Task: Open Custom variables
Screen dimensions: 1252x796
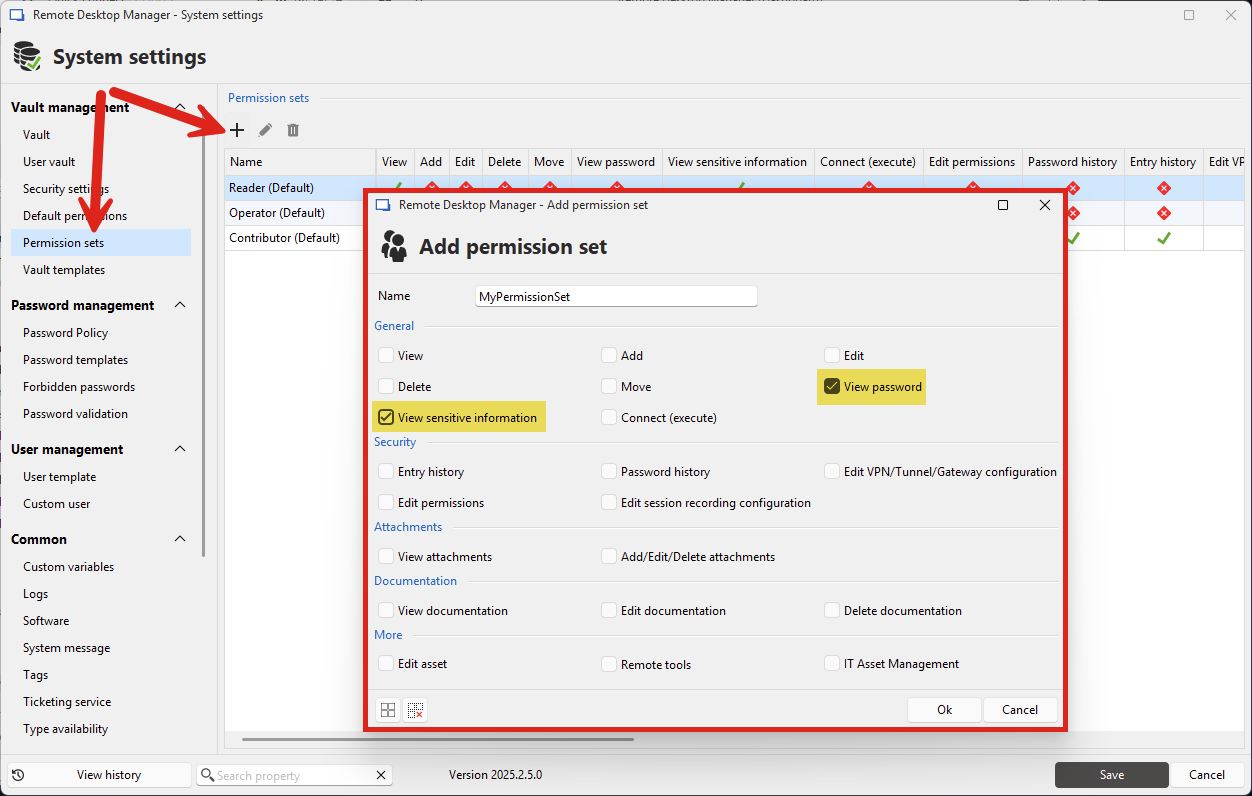Action: pos(69,567)
